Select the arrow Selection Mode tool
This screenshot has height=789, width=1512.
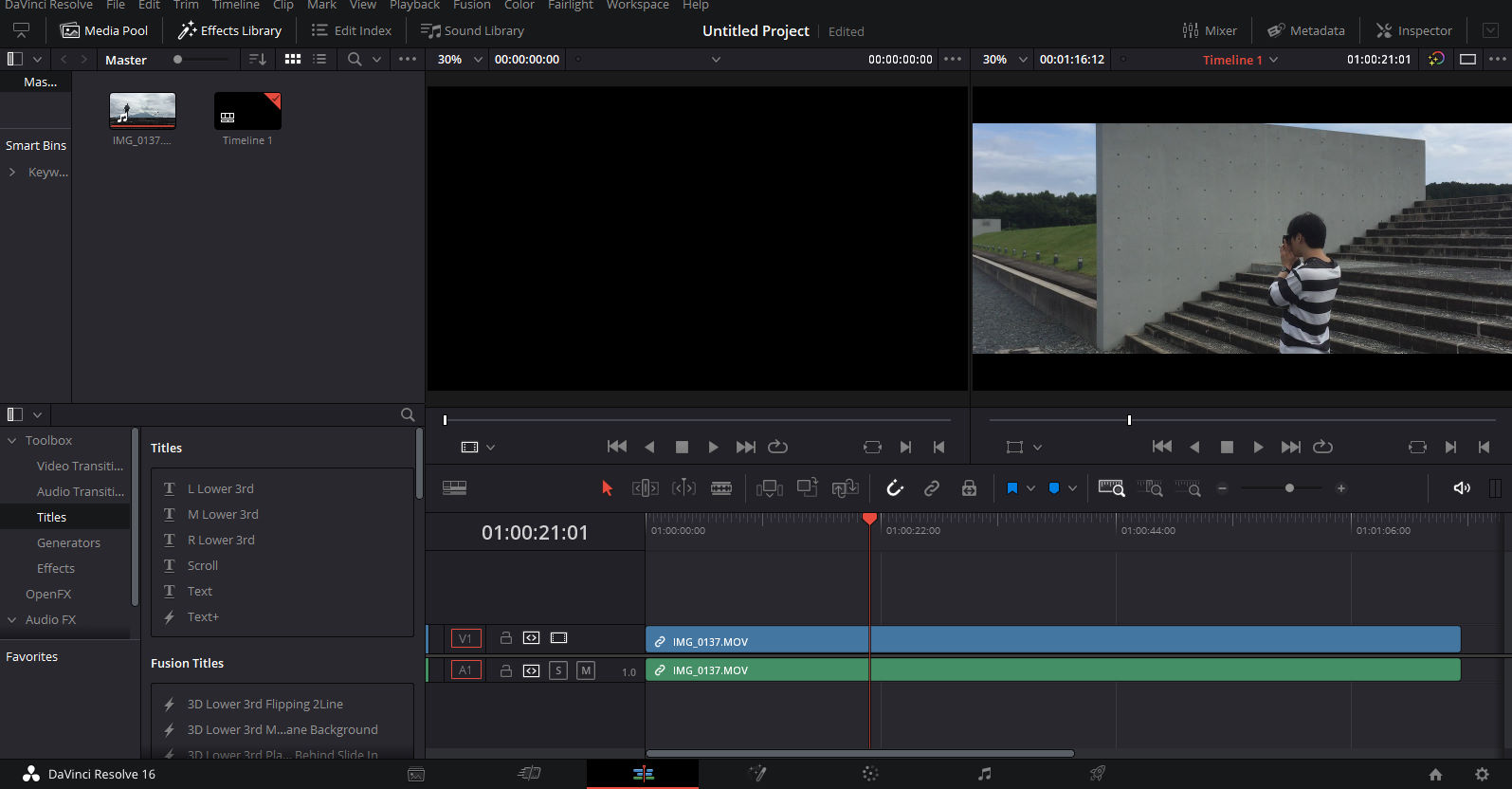pyautogui.click(x=607, y=488)
